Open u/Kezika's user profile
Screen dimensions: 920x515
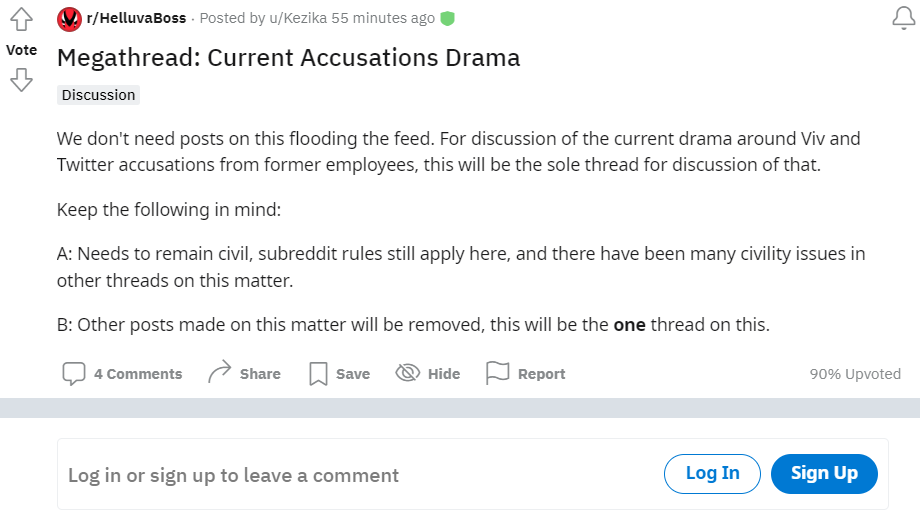tap(298, 18)
